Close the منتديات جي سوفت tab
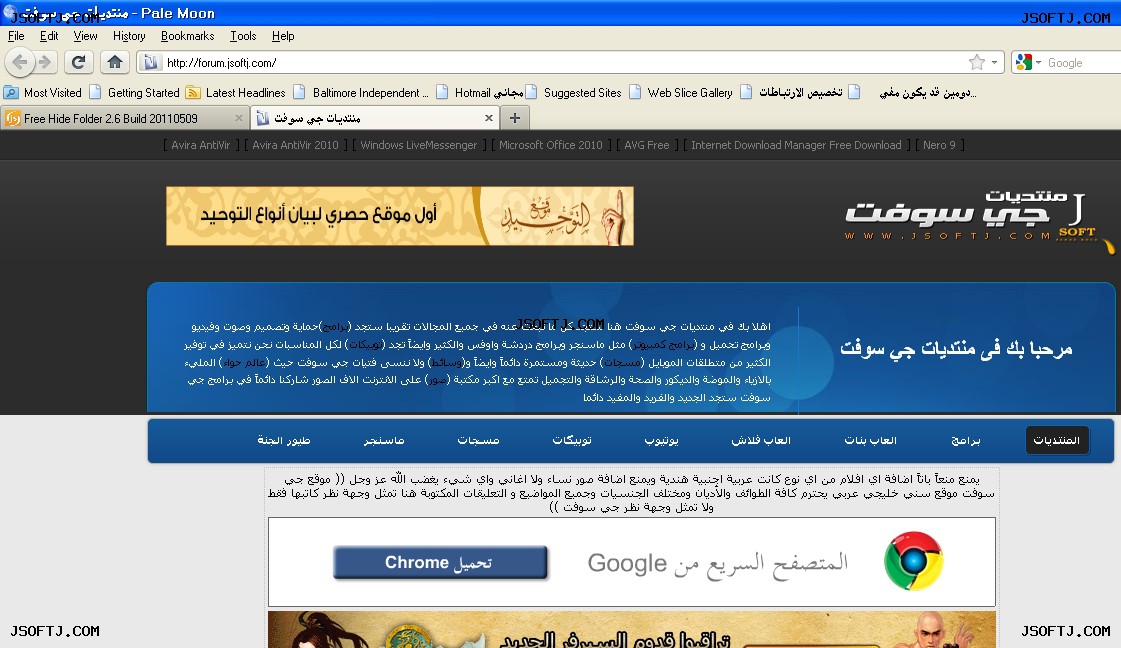Viewport: 1121px width, 648px height. click(x=489, y=118)
